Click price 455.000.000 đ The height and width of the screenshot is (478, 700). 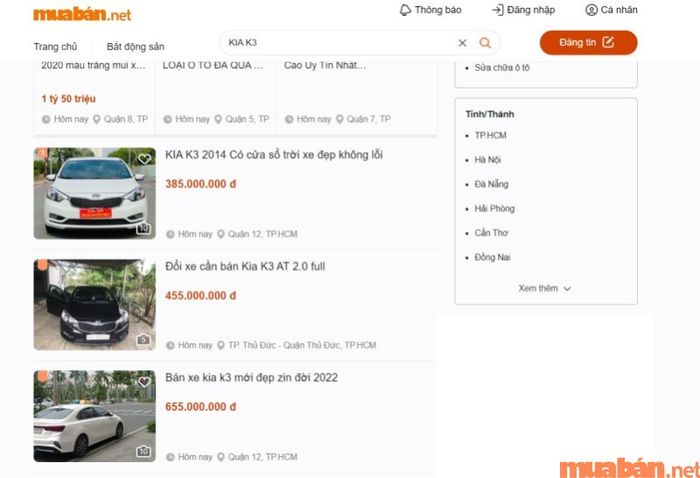click(x=200, y=295)
